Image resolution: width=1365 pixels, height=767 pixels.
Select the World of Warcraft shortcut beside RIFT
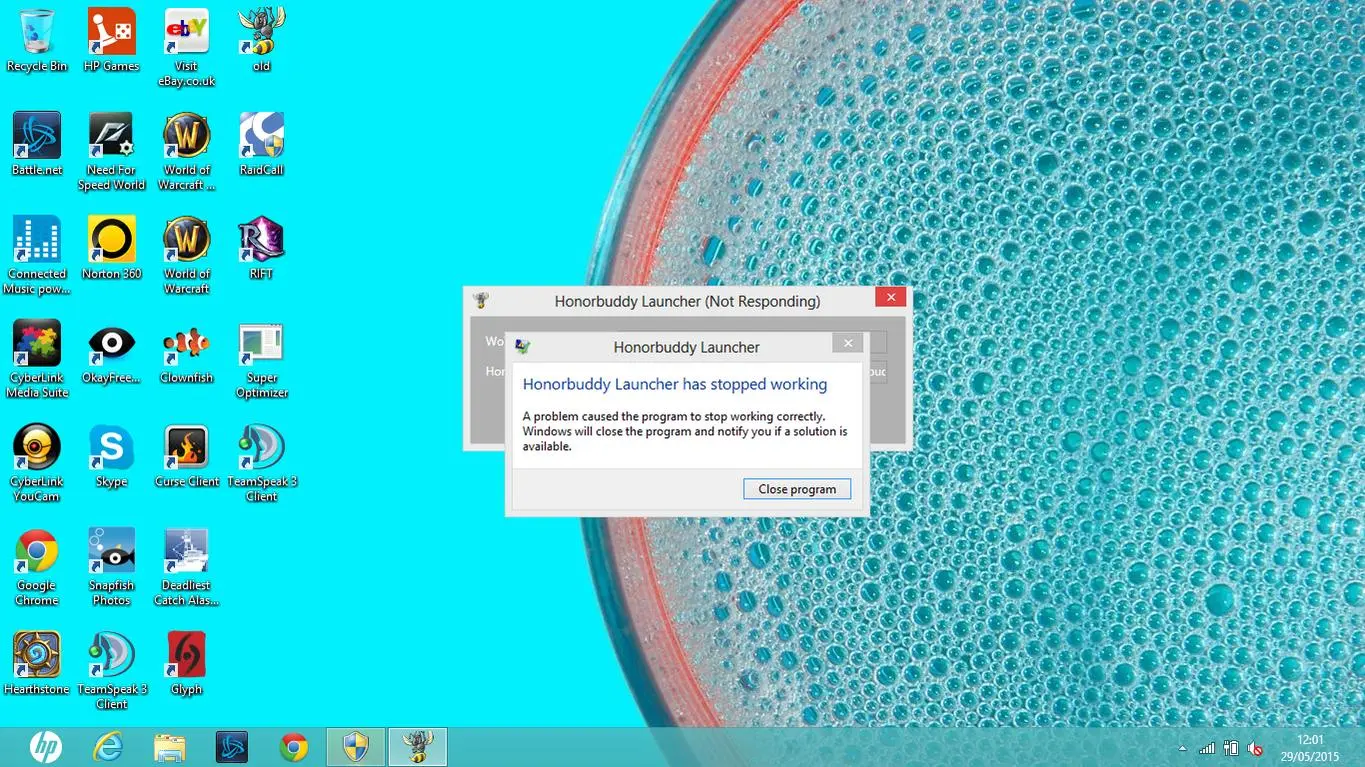(186, 255)
